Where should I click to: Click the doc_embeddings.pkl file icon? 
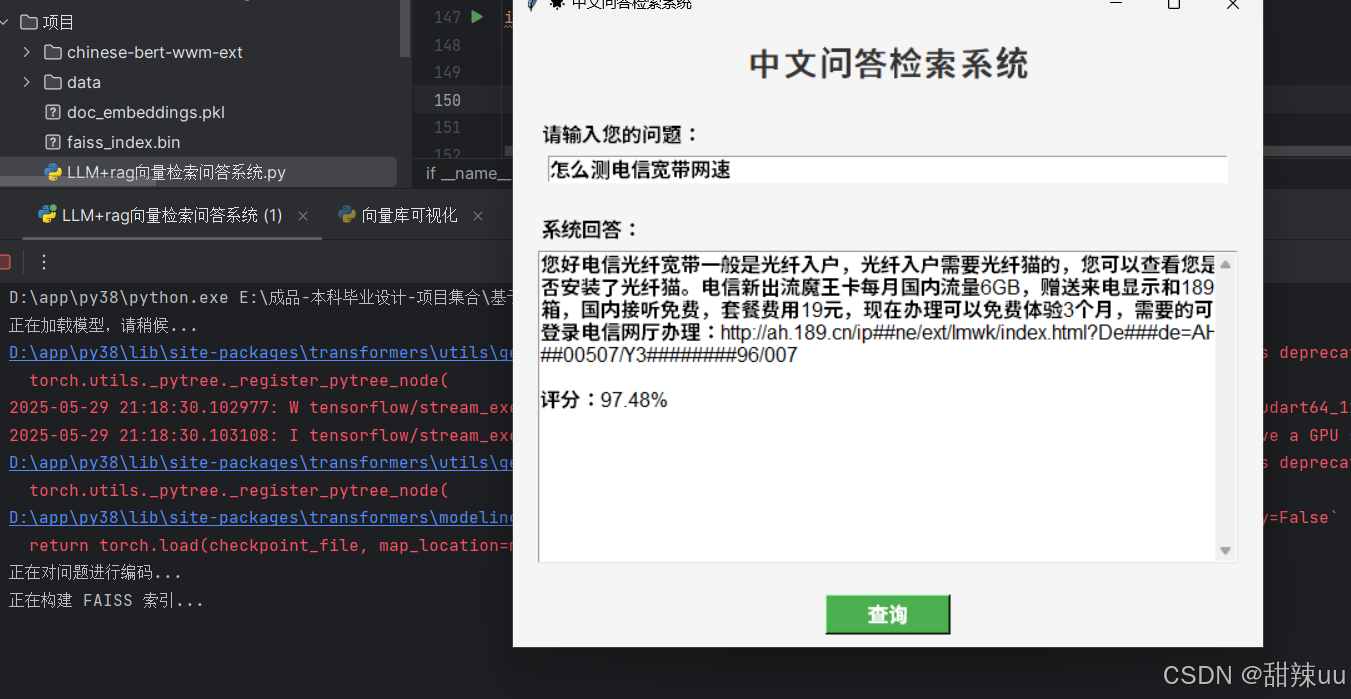(x=53, y=112)
